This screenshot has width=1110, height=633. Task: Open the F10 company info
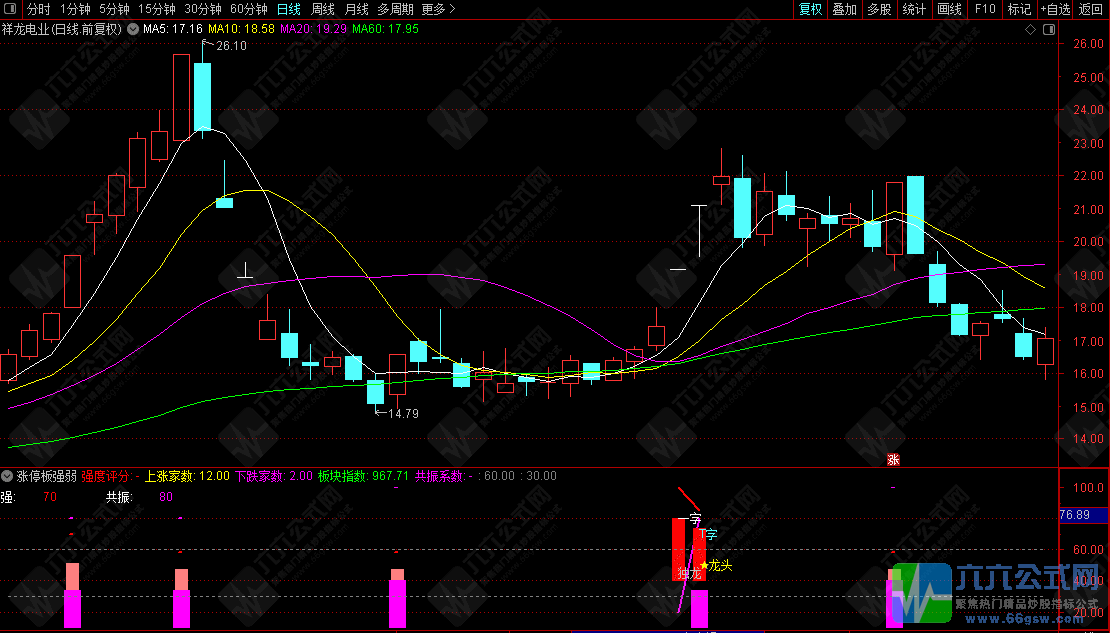(x=985, y=9)
